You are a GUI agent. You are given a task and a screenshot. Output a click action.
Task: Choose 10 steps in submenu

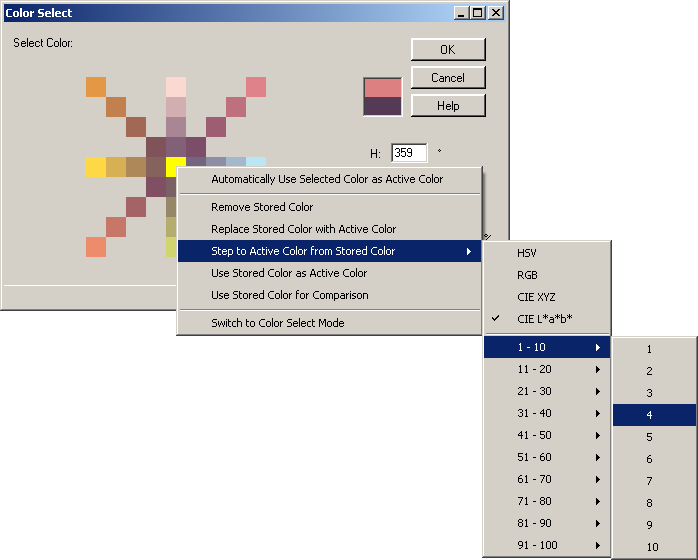click(654, 547)
